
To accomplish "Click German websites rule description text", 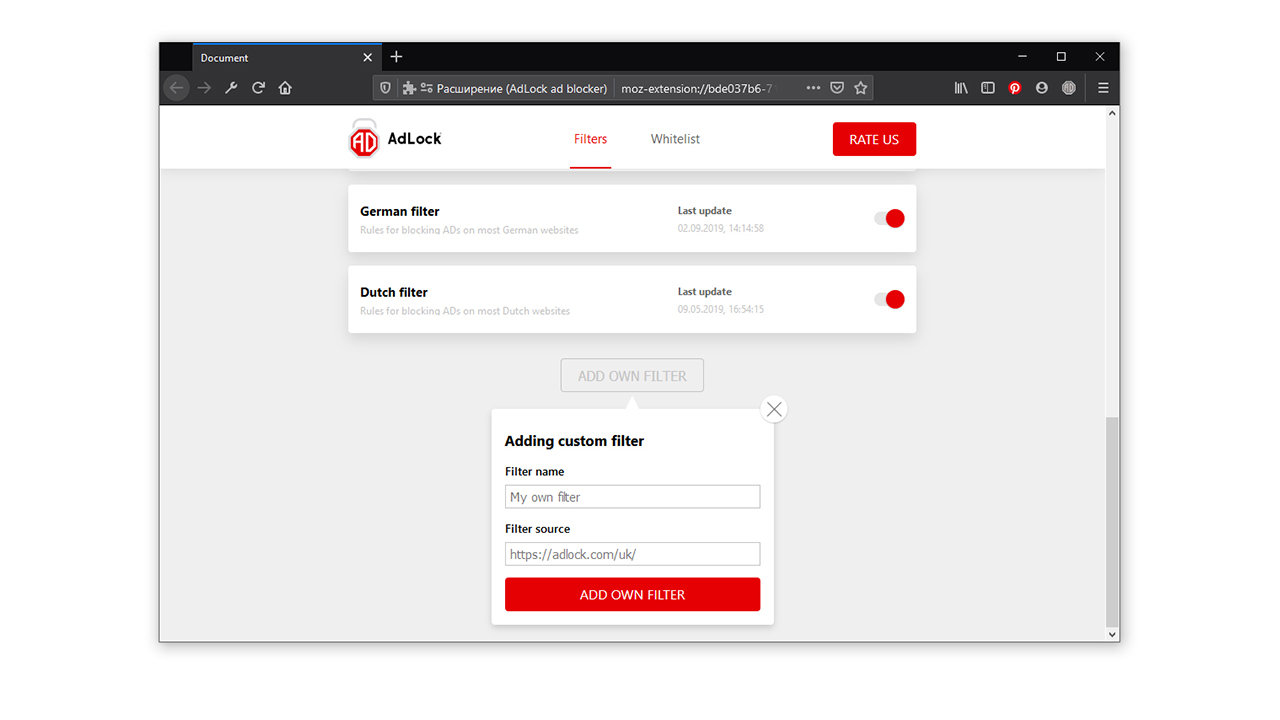I will coord(469,230).
